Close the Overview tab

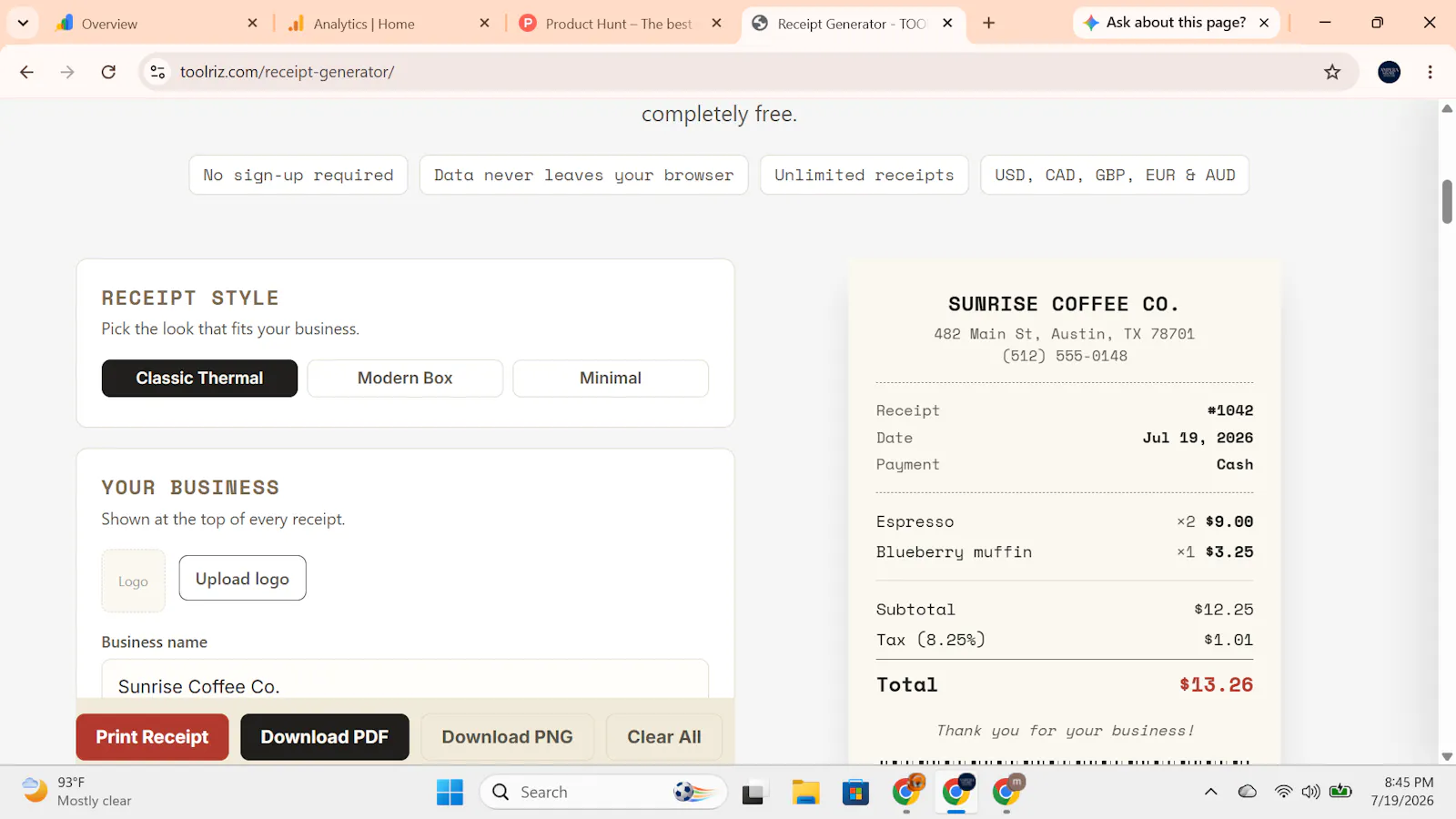pos(253,24)
